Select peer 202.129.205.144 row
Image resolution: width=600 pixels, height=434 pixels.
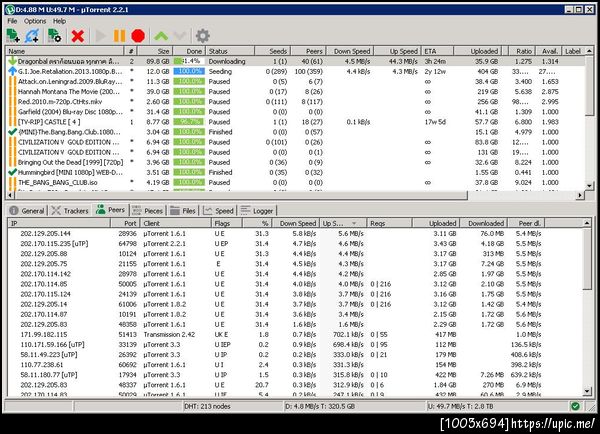[x=295, y=233]
